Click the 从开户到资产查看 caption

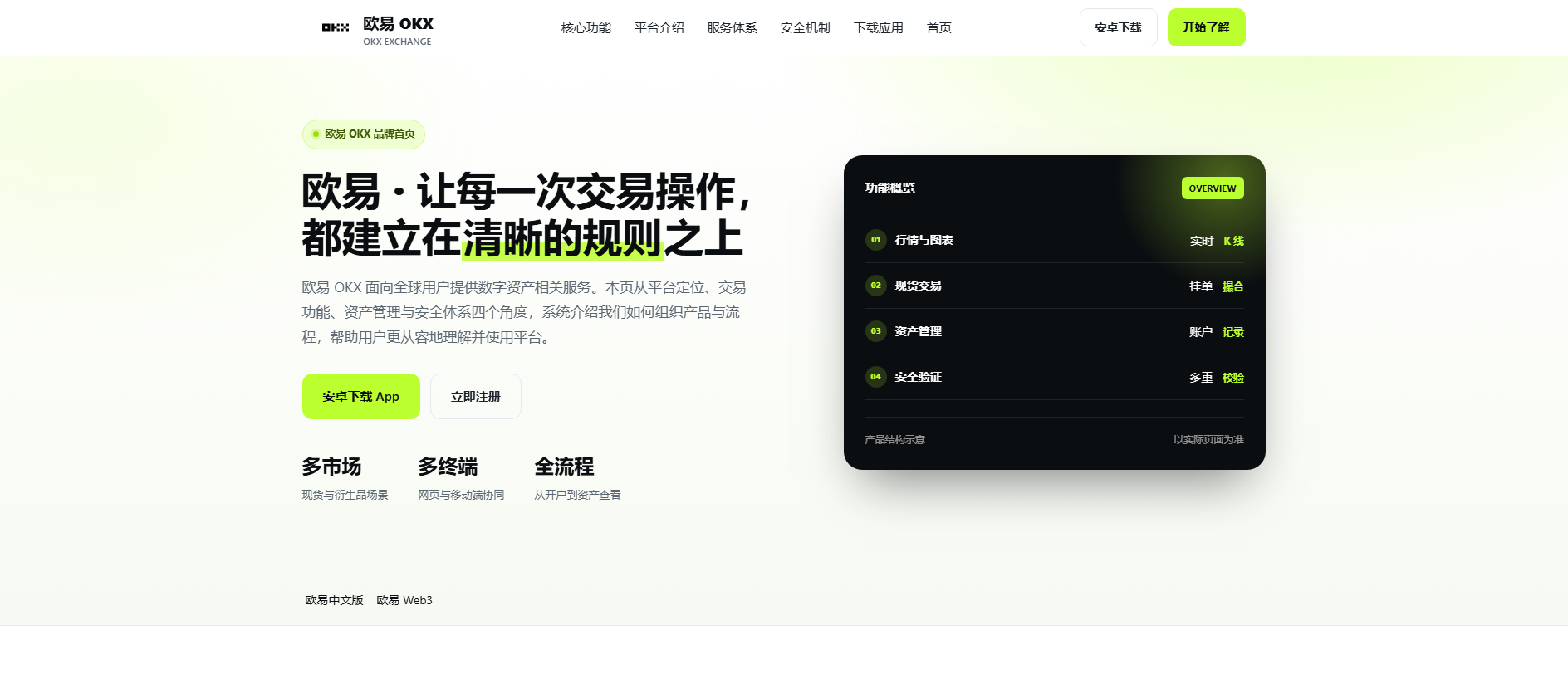pos(578,495)
